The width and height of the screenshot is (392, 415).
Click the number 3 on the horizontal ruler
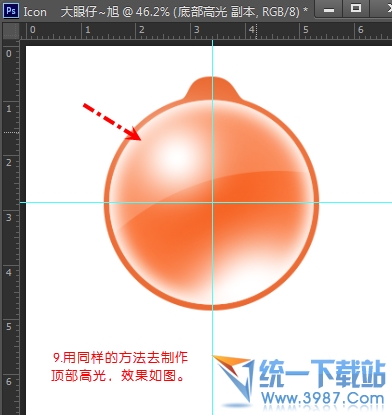(197, 30)
